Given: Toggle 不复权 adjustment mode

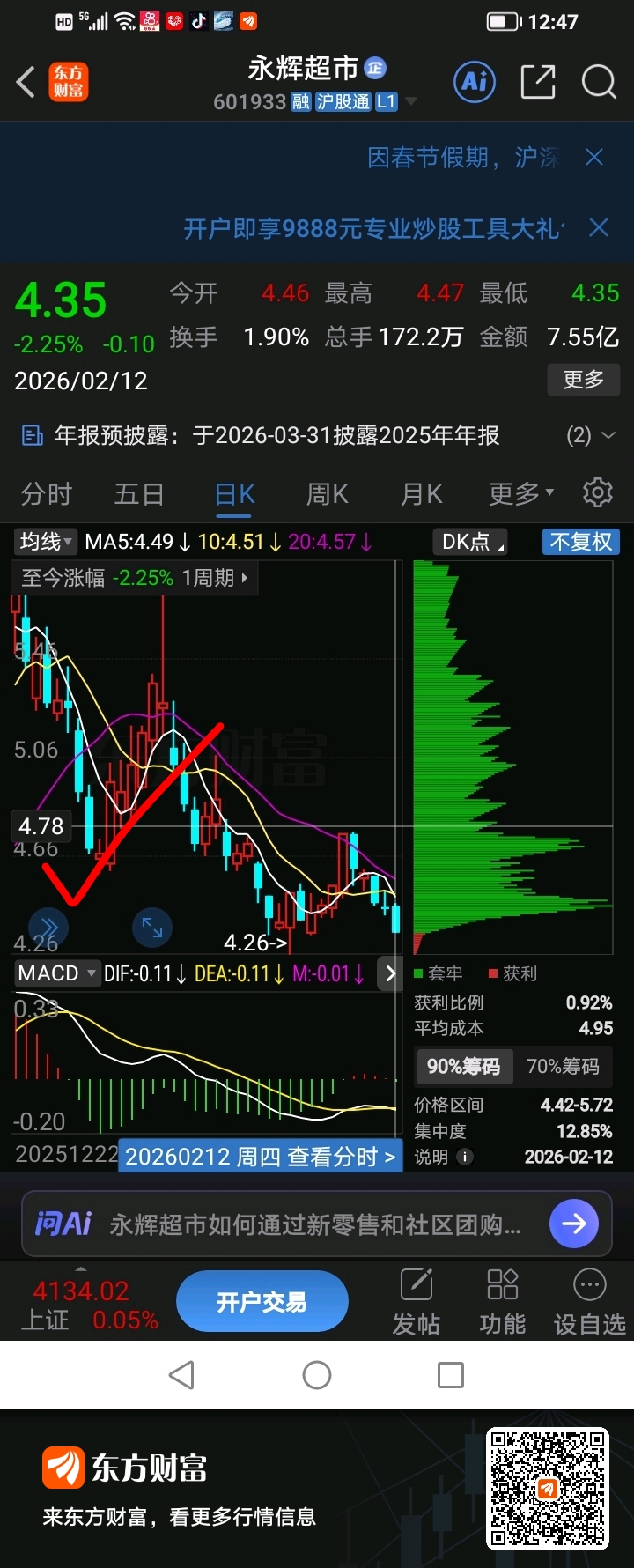Looking at the screenshot, I should coord(581,542).
